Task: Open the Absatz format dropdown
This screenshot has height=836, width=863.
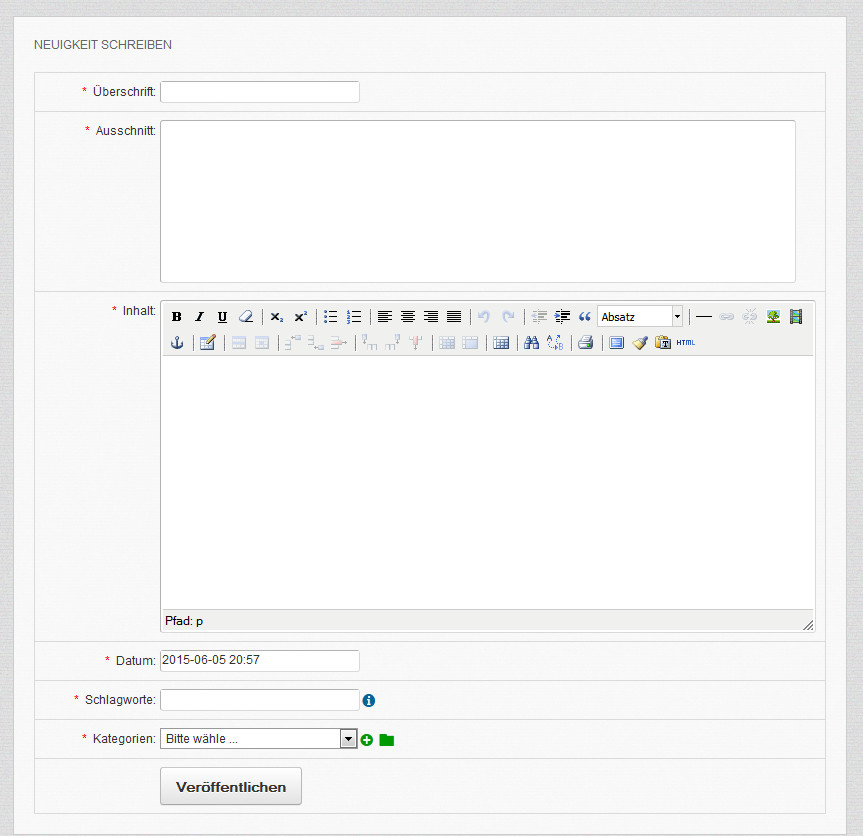Action: click(640, 317)
